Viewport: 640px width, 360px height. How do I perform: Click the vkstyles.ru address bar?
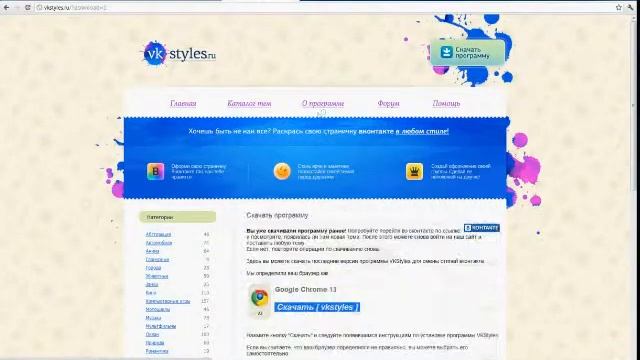pos(324,7)
